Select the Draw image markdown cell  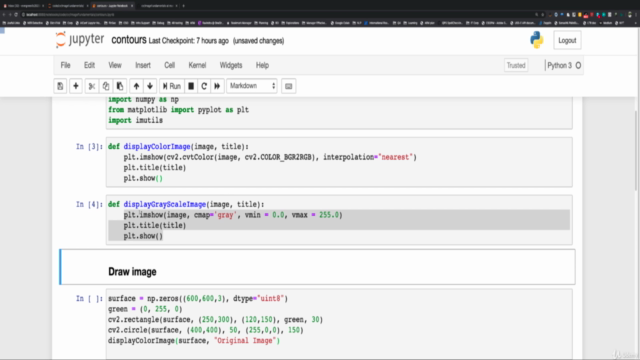[x=318, y=267]
